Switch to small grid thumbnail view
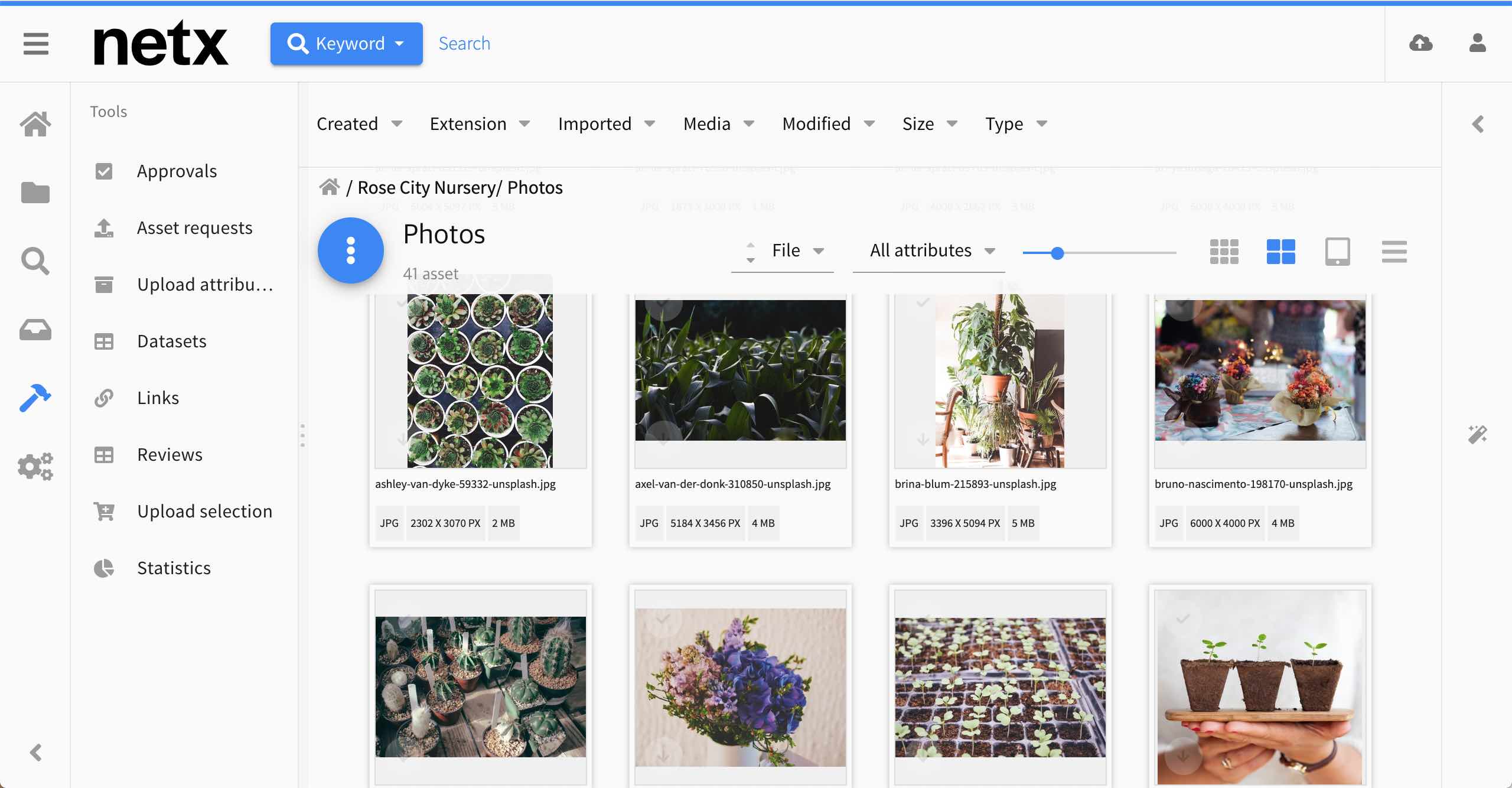1512x788 pixels. click(1224, 252)
